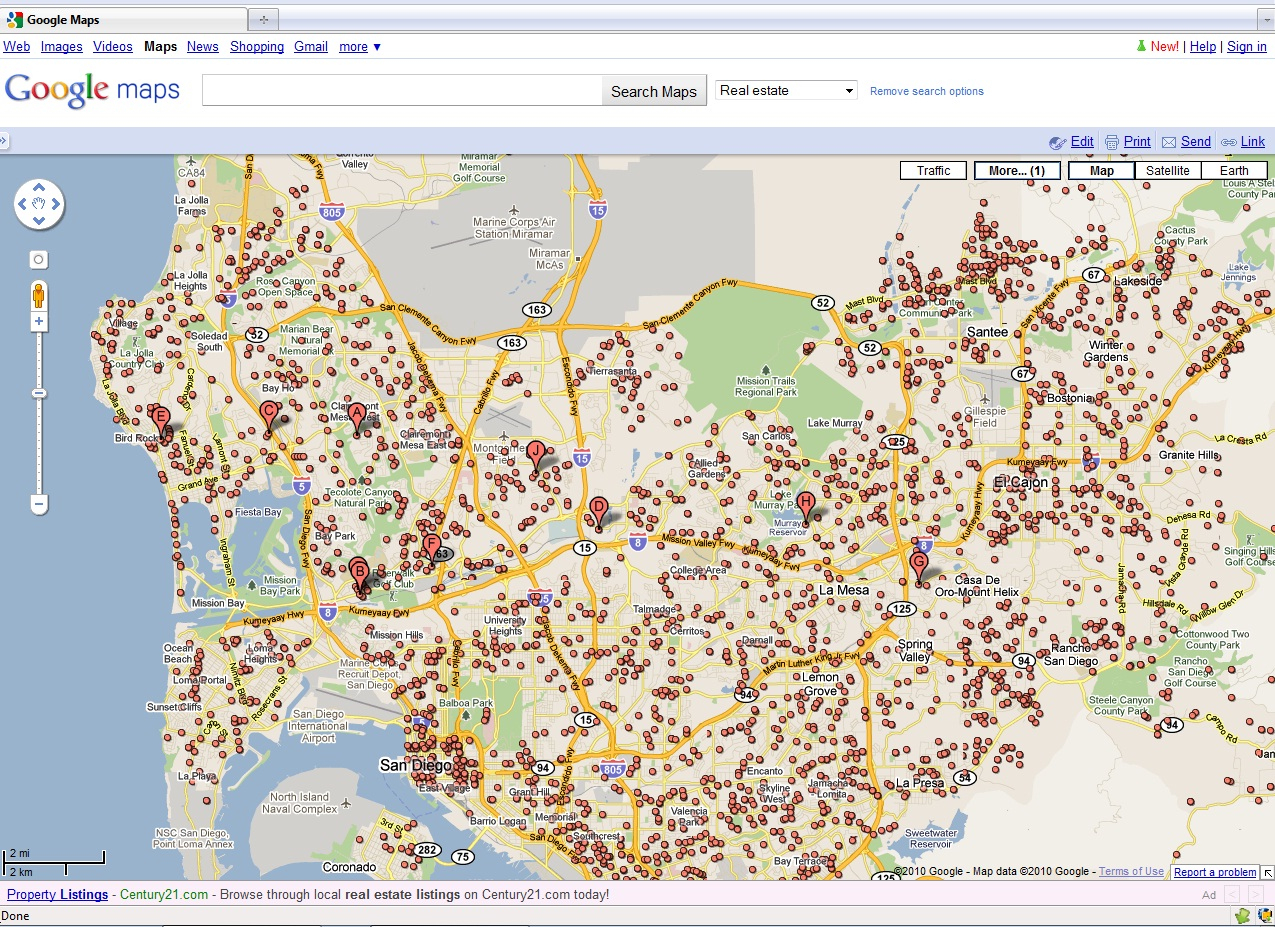Click the pan up arrow on navigation control
Image resolution: width=1275 pixels, height=927 pixels.
pos(39,187)
